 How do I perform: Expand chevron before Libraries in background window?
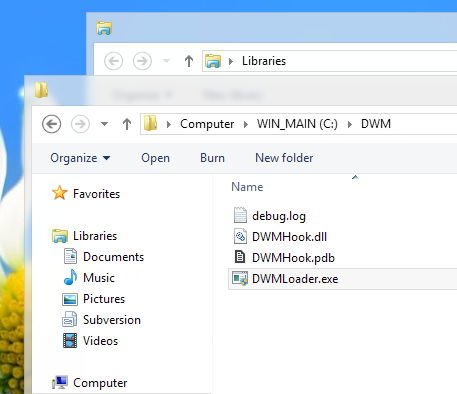[231, 61]
